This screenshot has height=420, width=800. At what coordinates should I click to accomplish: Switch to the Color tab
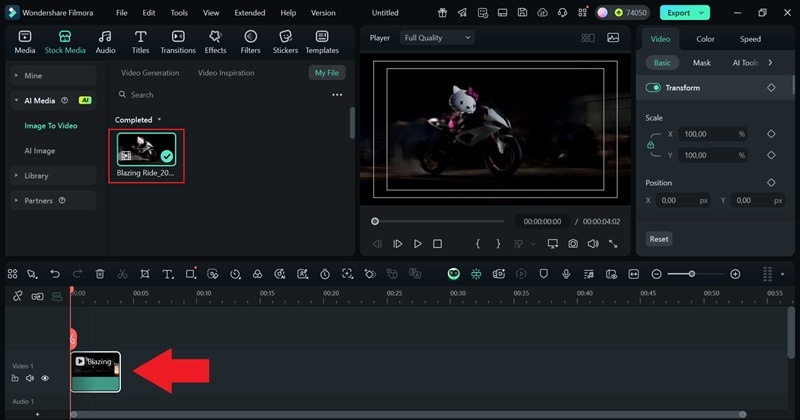[x=705, y=39]
